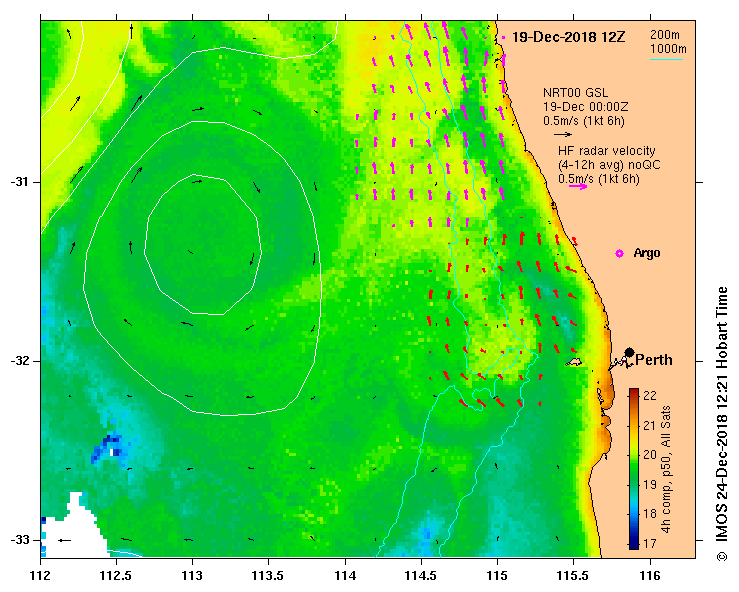
Task: Click the -33 latitude axis label
Action: (19, 540)
